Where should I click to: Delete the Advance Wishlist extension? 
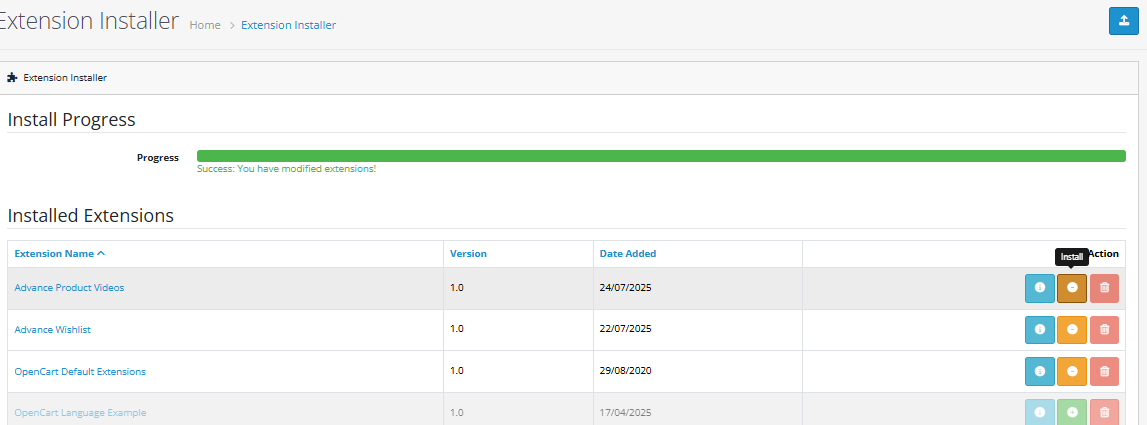click(x=1104, y=329)
